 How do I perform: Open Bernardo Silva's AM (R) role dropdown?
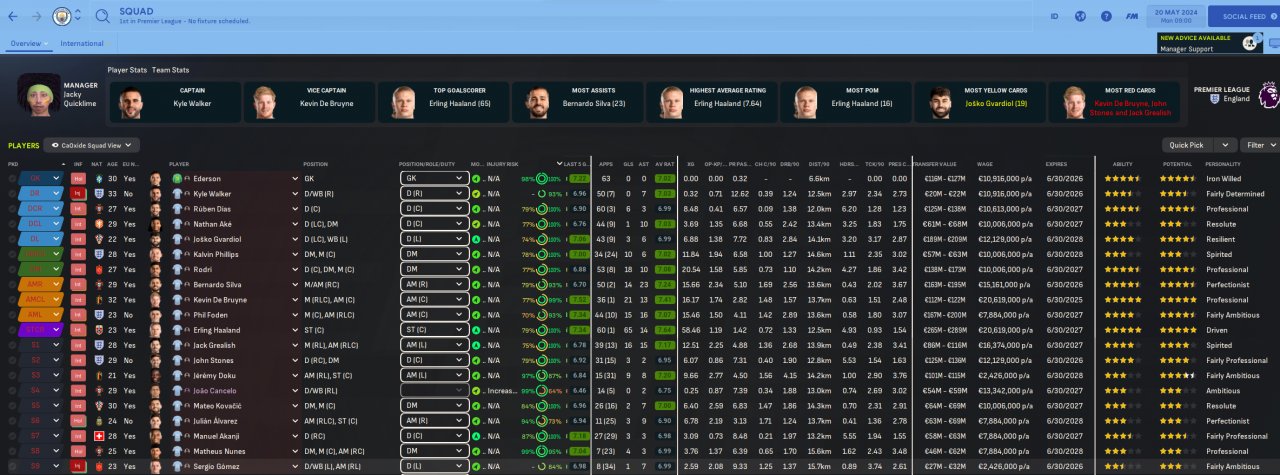click(433, 284)
